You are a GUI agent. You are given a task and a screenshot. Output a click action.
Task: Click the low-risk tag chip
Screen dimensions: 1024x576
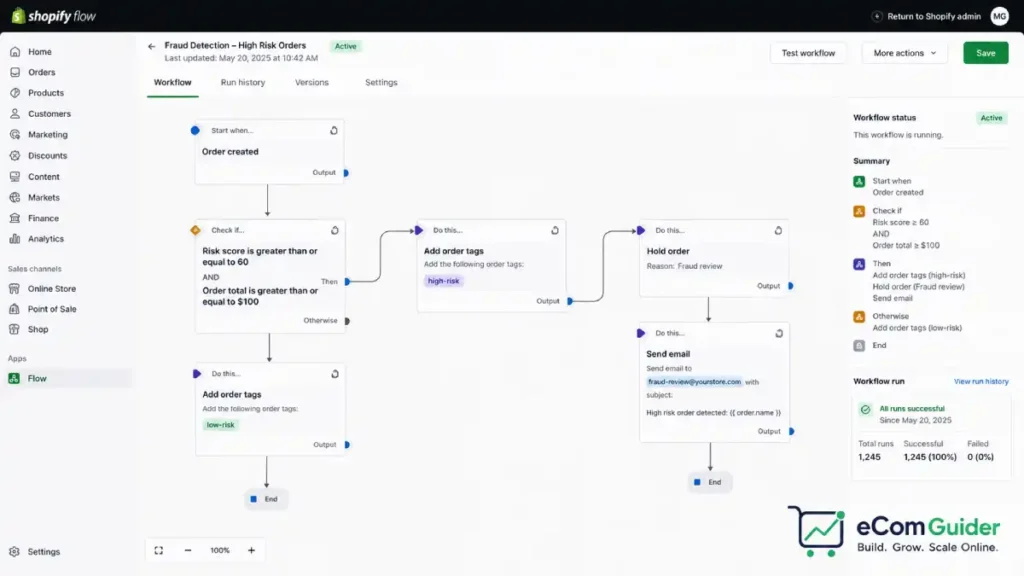coord(221,425)
